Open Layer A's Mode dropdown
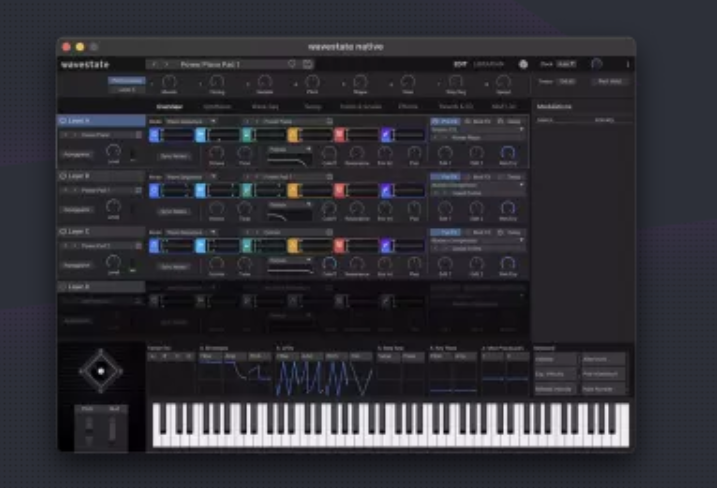Viewport: 717px width, 488px height. tap(190, 121)
